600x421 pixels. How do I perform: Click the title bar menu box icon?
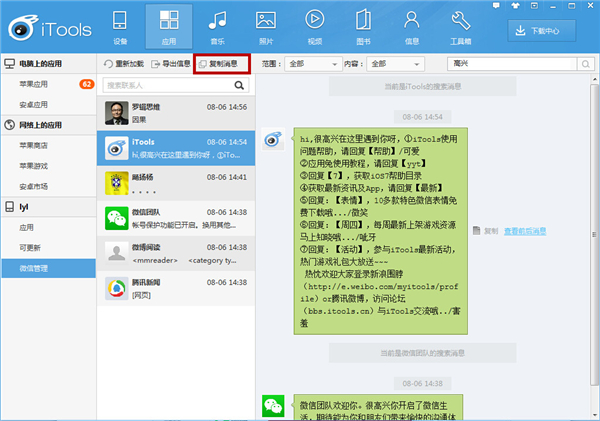click(x=534, y=5)
